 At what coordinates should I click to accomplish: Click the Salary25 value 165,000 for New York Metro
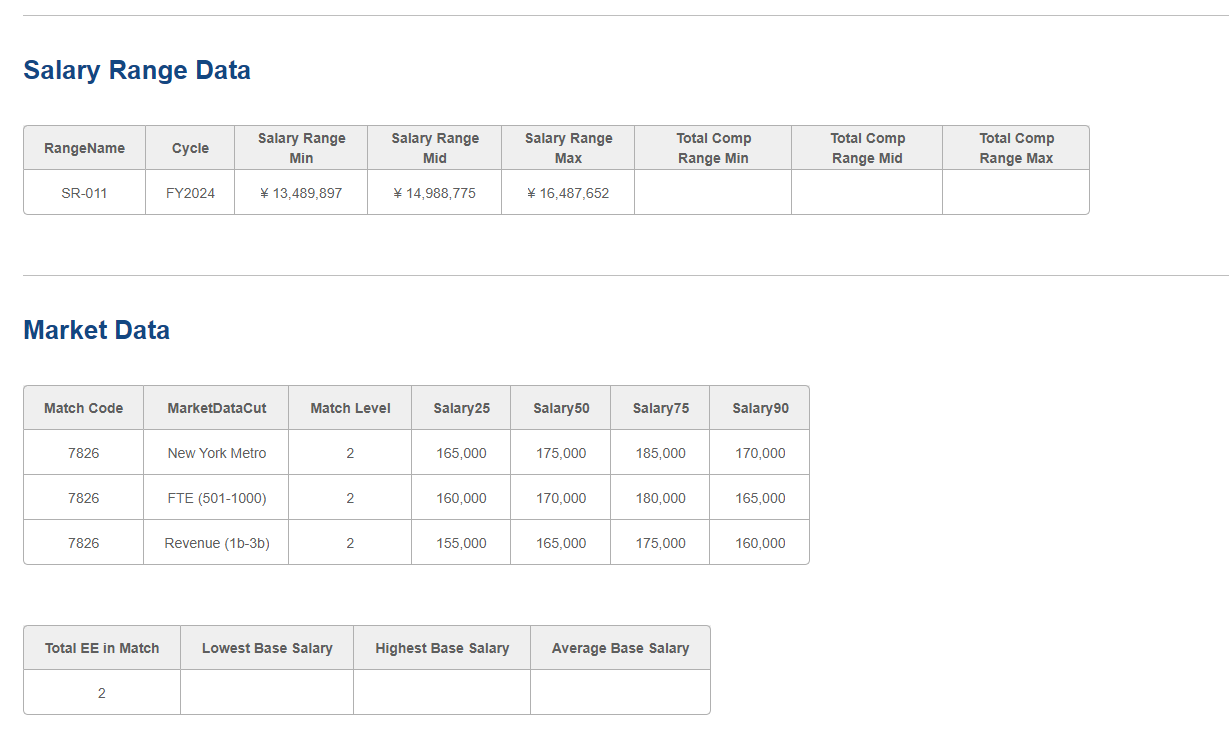point(461,452)
